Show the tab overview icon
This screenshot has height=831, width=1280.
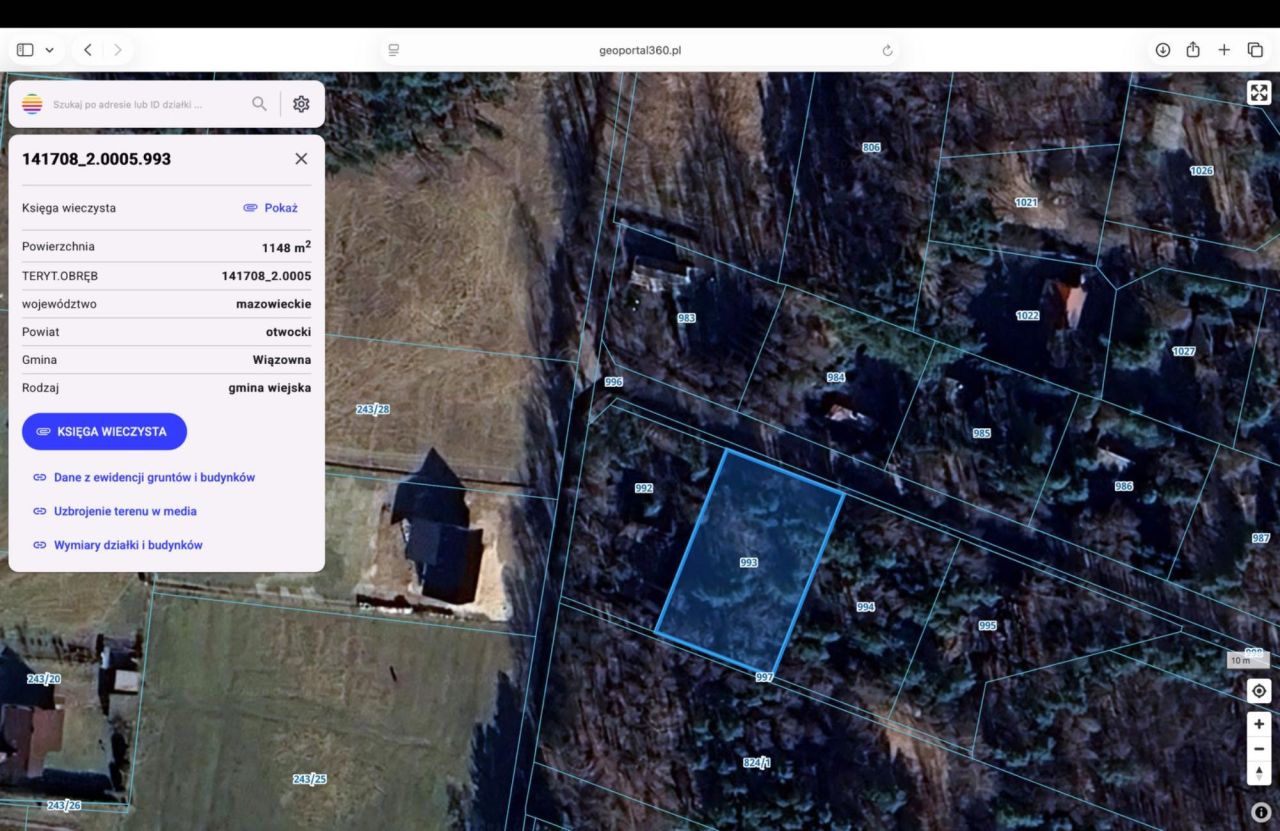tap(1255, 50)
